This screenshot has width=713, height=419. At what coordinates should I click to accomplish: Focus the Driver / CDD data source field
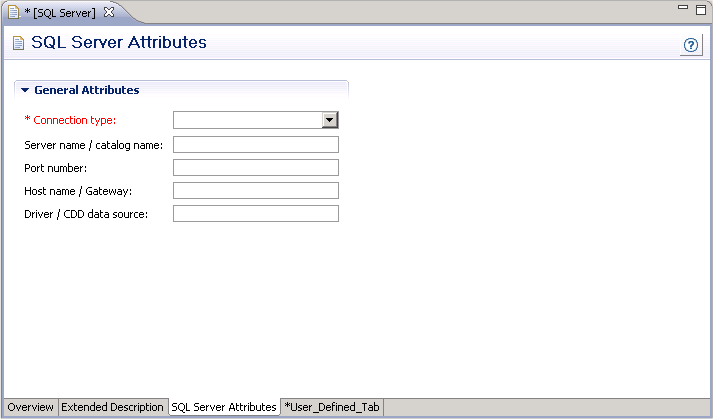(256, 213)
